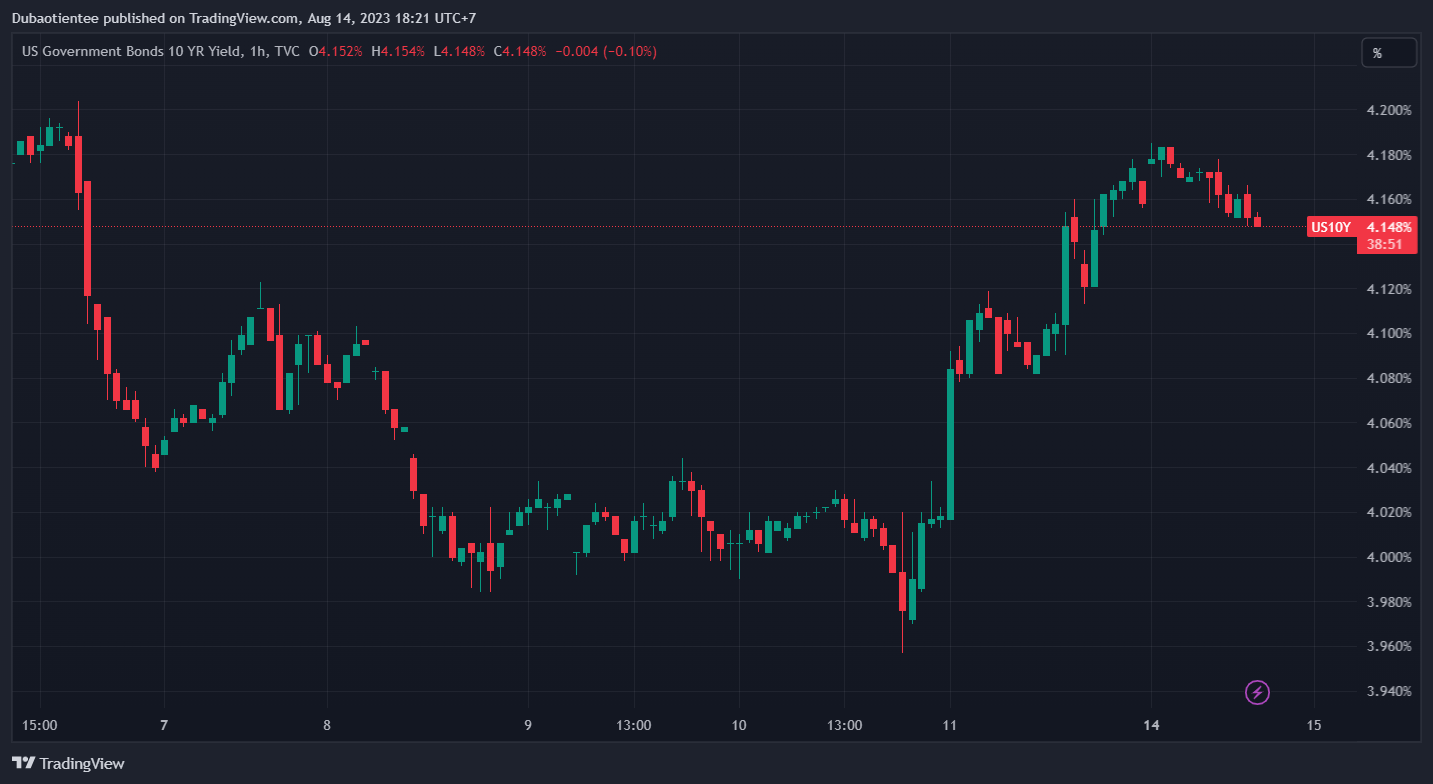Click the tall green candle at Aug 11 open
1433x784 pixels.
950,443
